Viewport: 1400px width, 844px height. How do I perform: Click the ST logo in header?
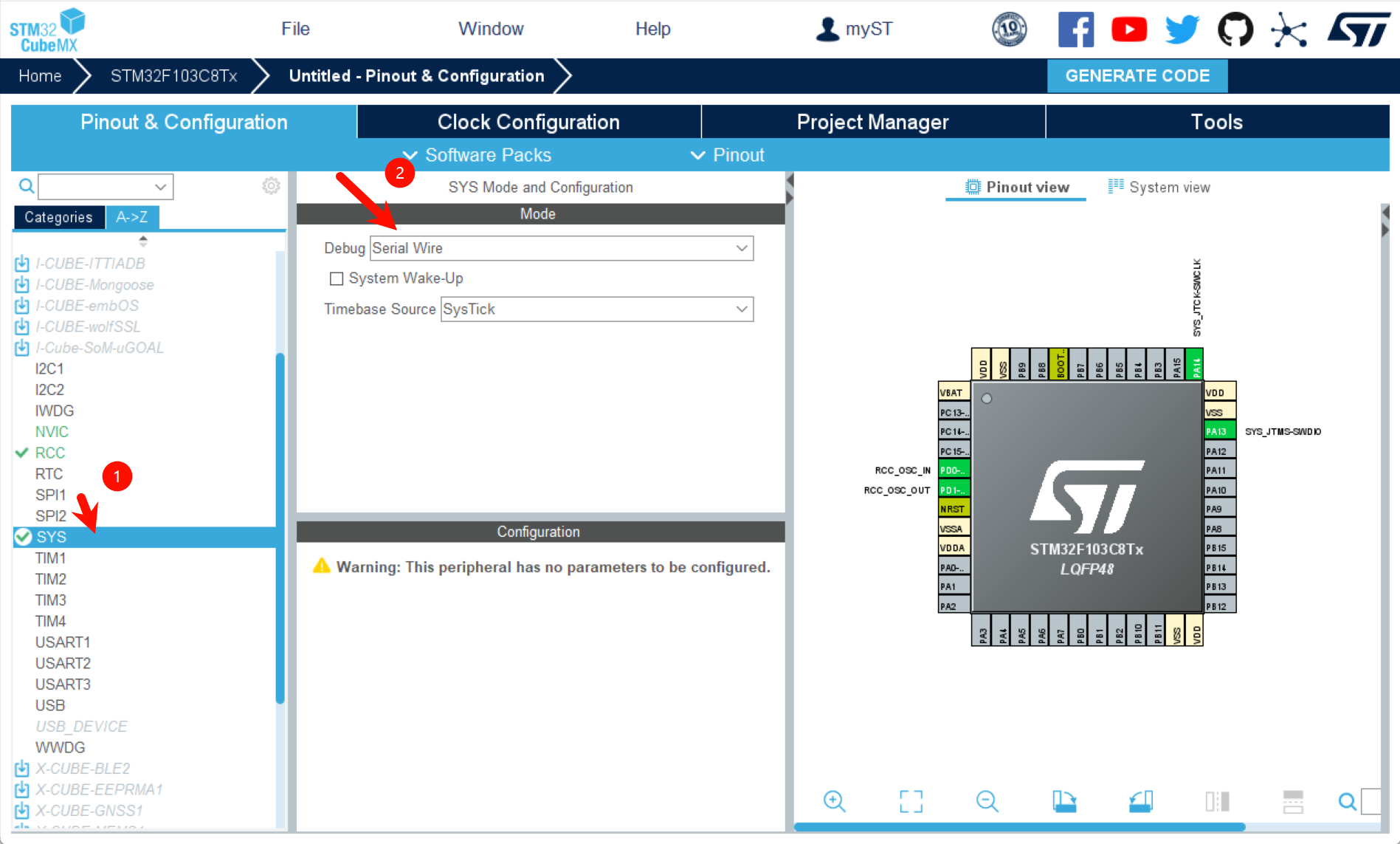[x=1358, y=30]
